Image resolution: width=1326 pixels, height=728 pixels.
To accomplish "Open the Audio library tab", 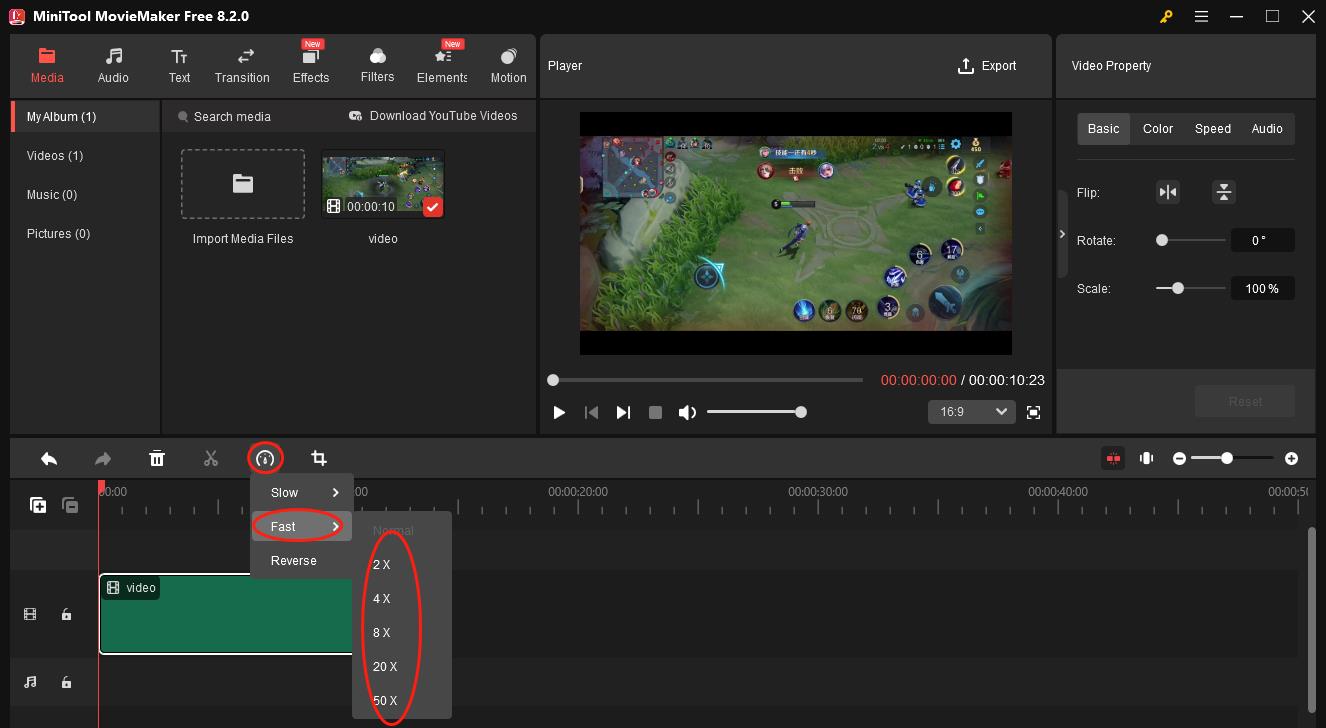I will tap(113, 65).
